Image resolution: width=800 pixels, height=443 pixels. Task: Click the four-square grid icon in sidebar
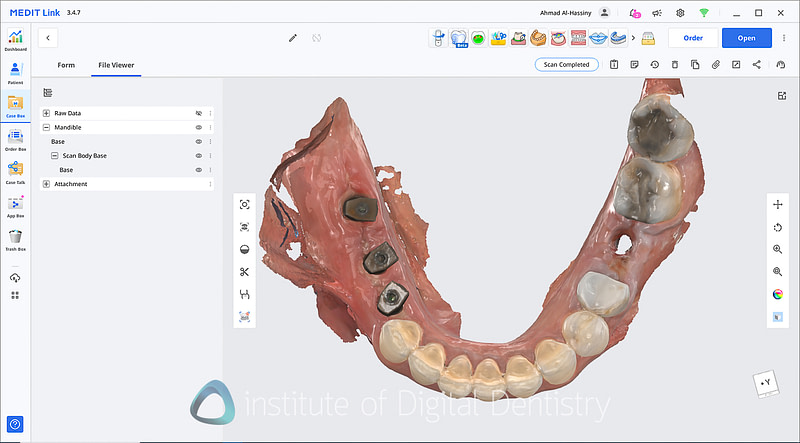tap(15, 296)
